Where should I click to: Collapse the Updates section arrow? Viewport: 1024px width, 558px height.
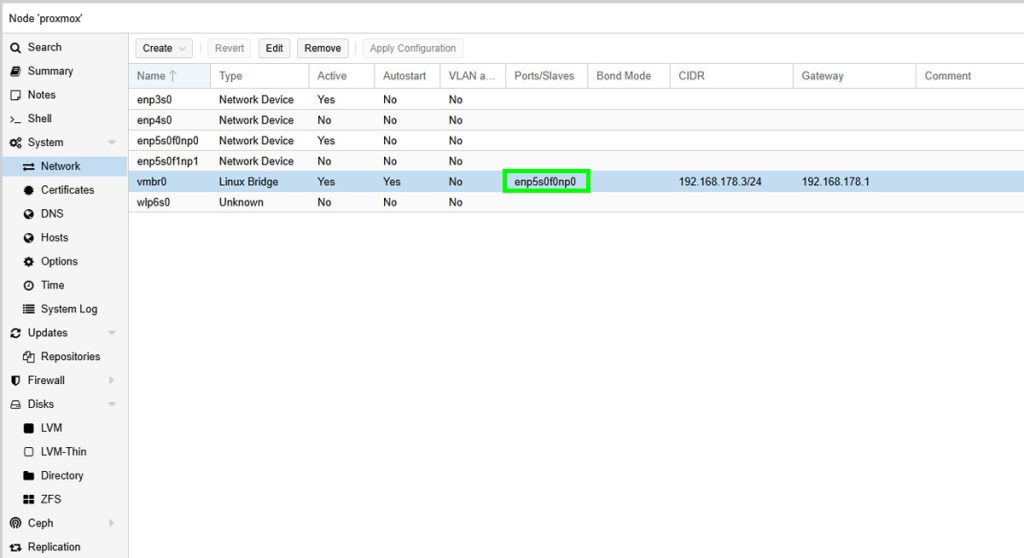click(x=111, y=333)
